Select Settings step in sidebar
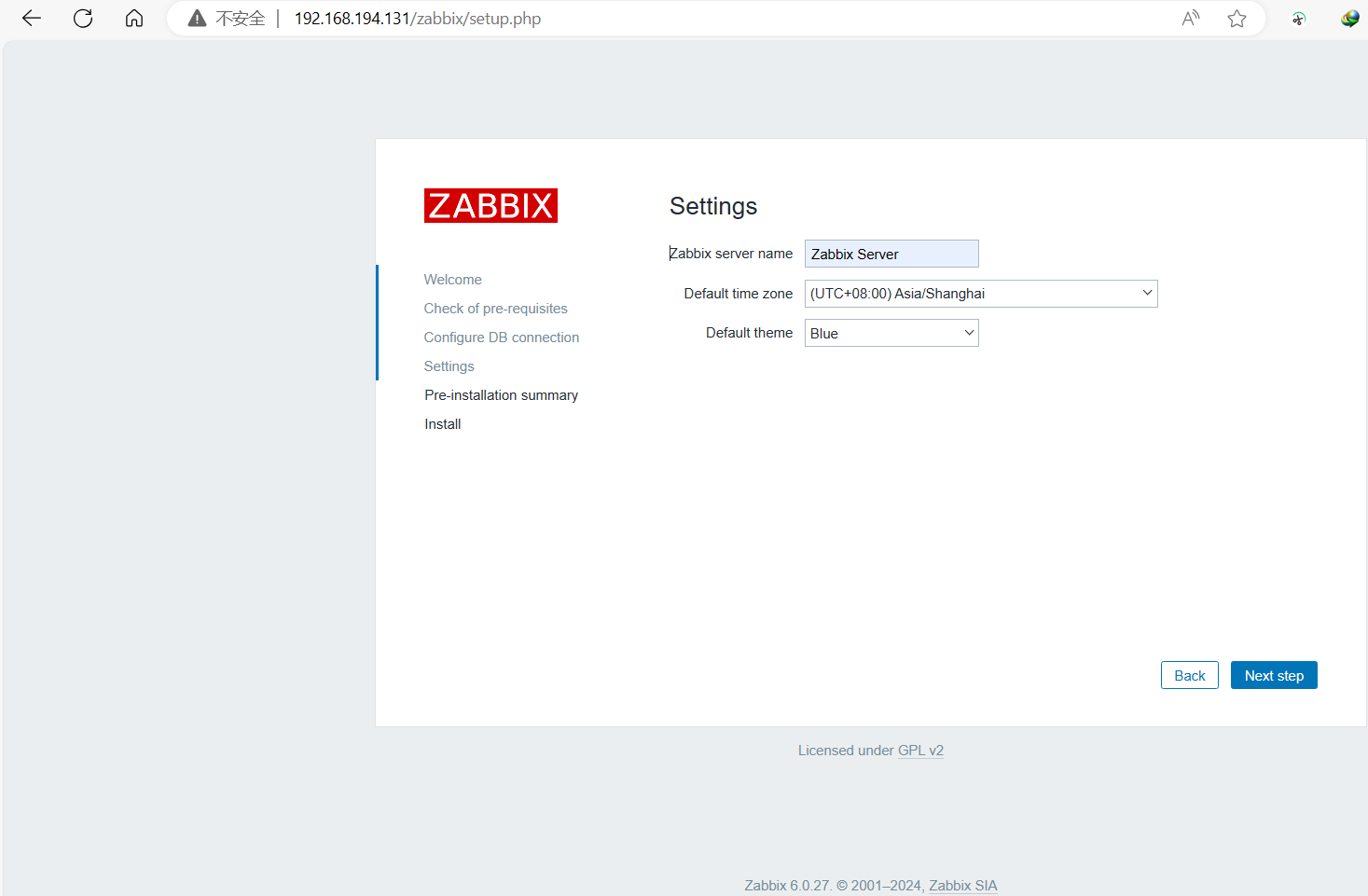The width and height of the screenshot is (1368, 896). point(449,366)
